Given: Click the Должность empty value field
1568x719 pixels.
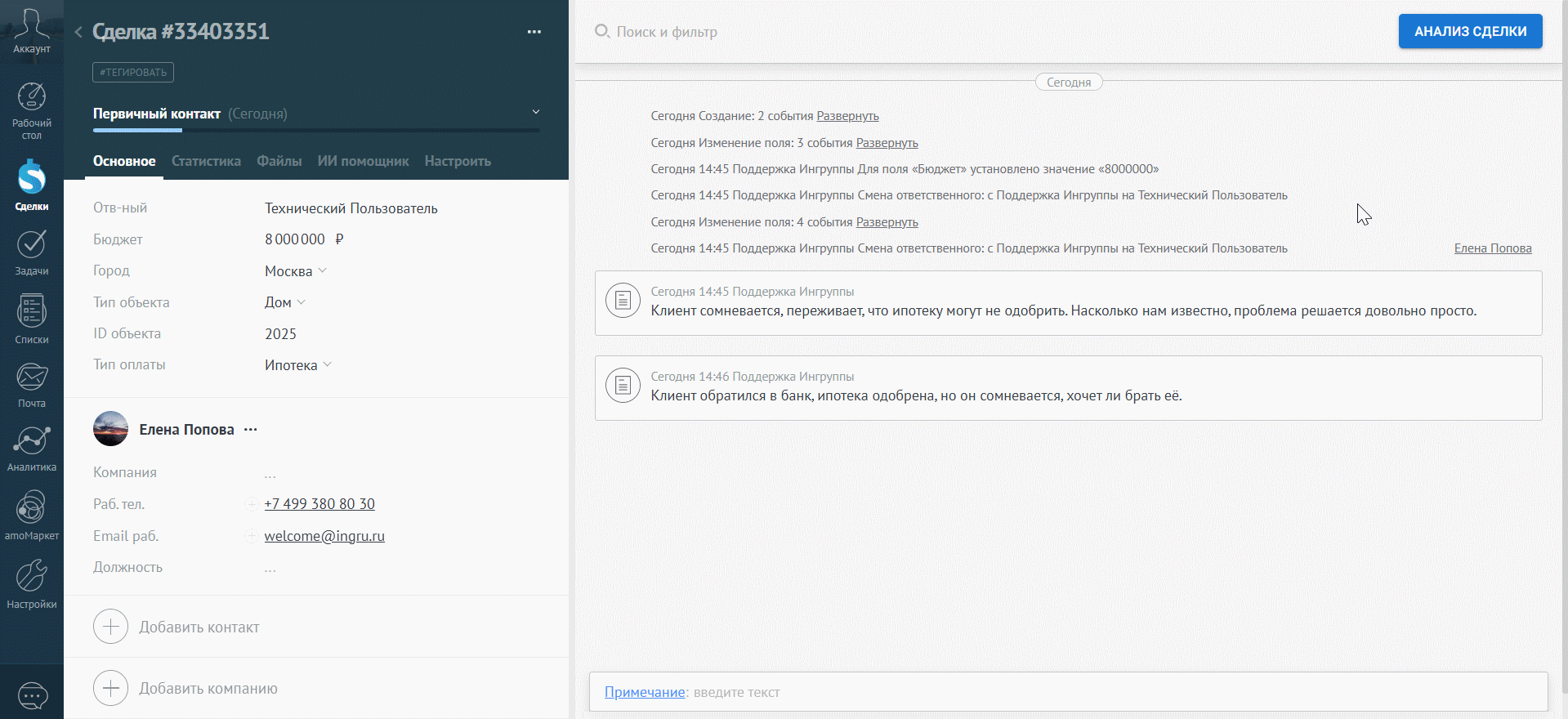Looking at the screenshot, I should (x=270, y=569).
